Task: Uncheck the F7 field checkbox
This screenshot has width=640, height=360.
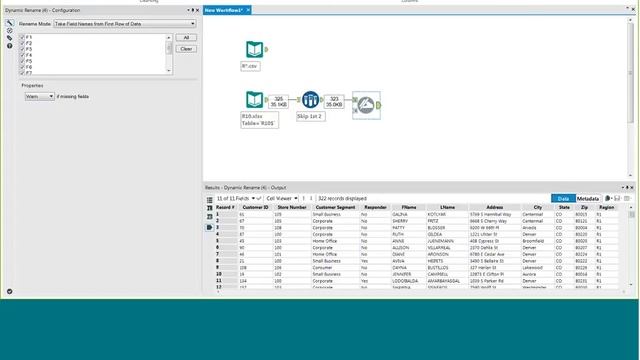Action: 22,72
